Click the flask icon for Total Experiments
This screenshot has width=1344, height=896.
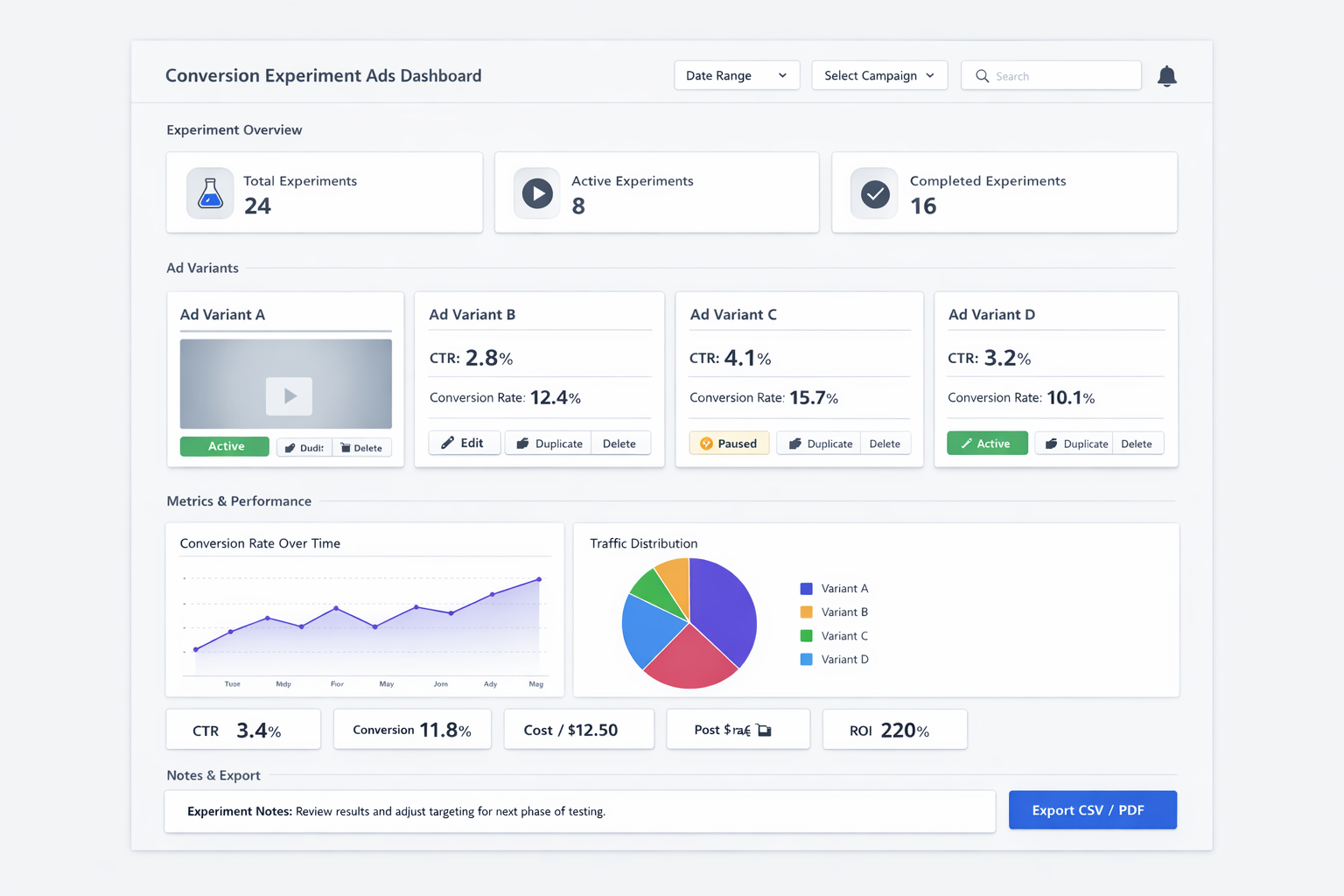coord(210,192)
